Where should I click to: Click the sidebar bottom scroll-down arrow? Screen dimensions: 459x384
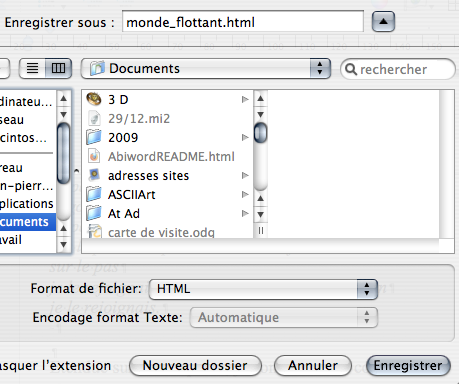[x=63, y=245]
